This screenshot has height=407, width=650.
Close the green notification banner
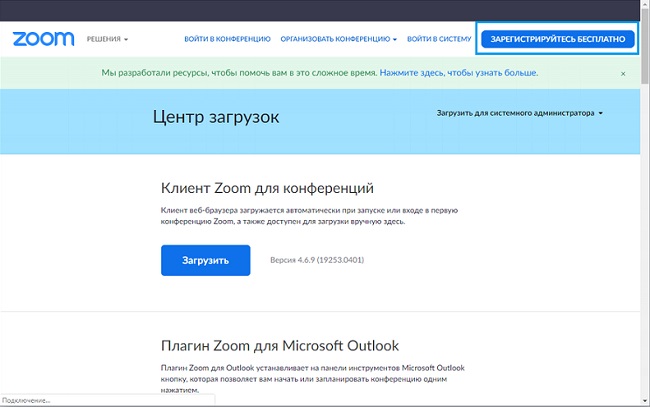(x=623, y=74)
